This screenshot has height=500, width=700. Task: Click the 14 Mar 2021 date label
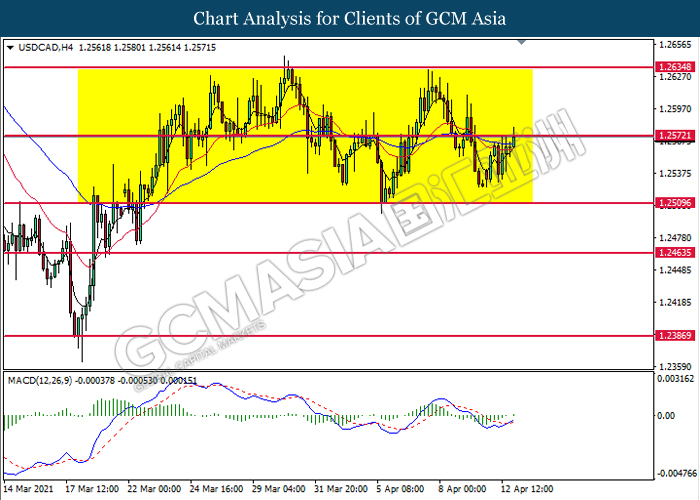pyautogui.click(x=29, y=489)
